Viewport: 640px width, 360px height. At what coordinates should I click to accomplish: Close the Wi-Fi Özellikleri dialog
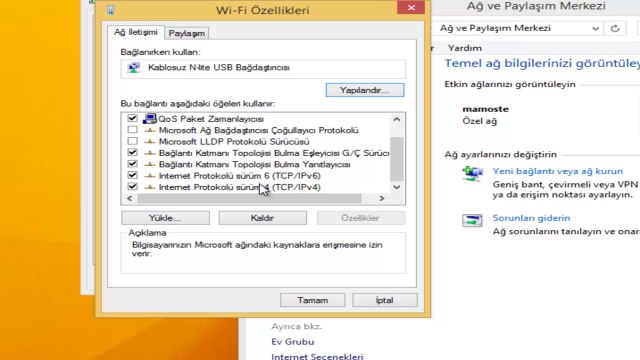pos(411,8)
